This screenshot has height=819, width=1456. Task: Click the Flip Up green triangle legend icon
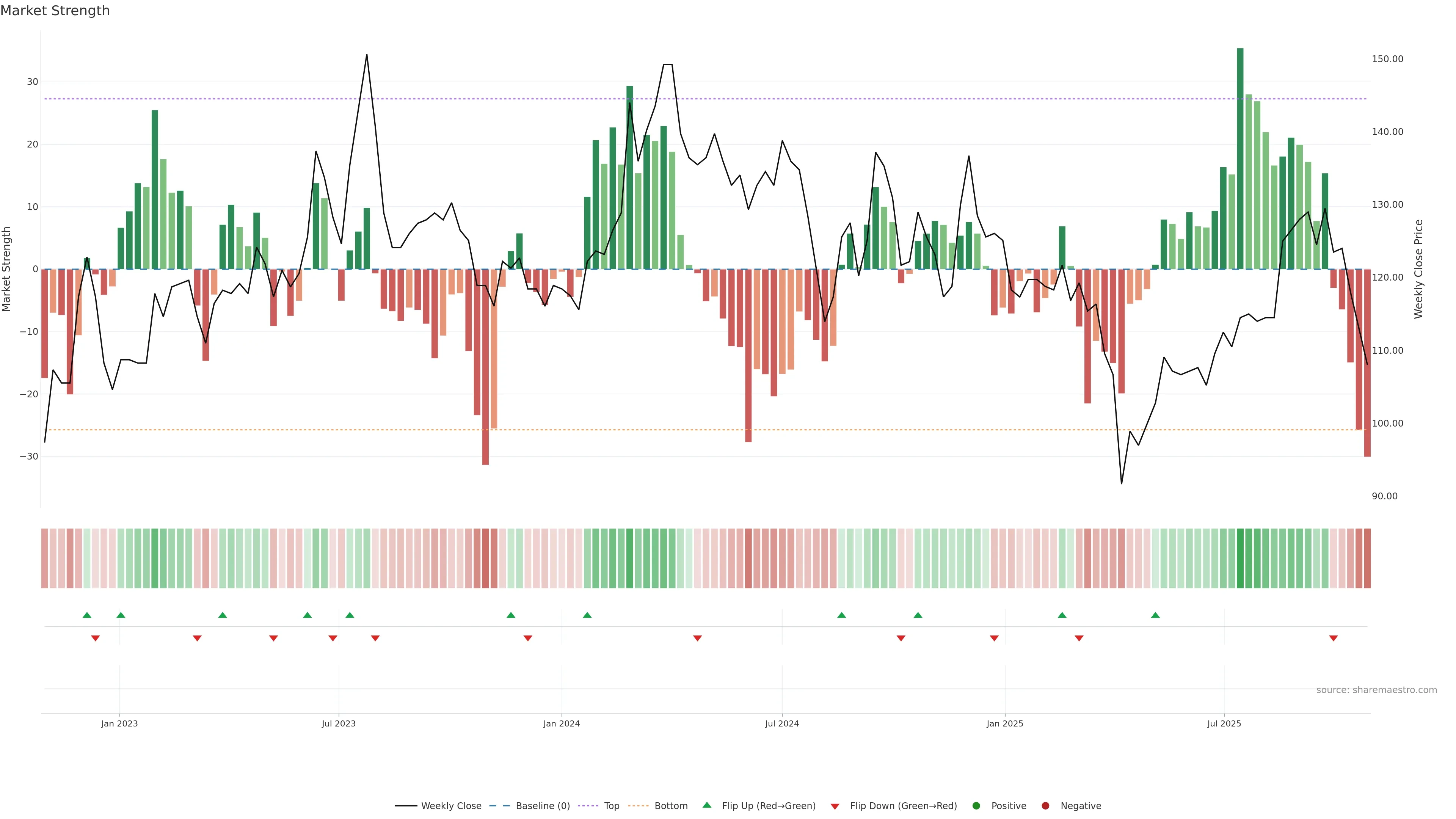pyautogui.click(x=706, y=805)
